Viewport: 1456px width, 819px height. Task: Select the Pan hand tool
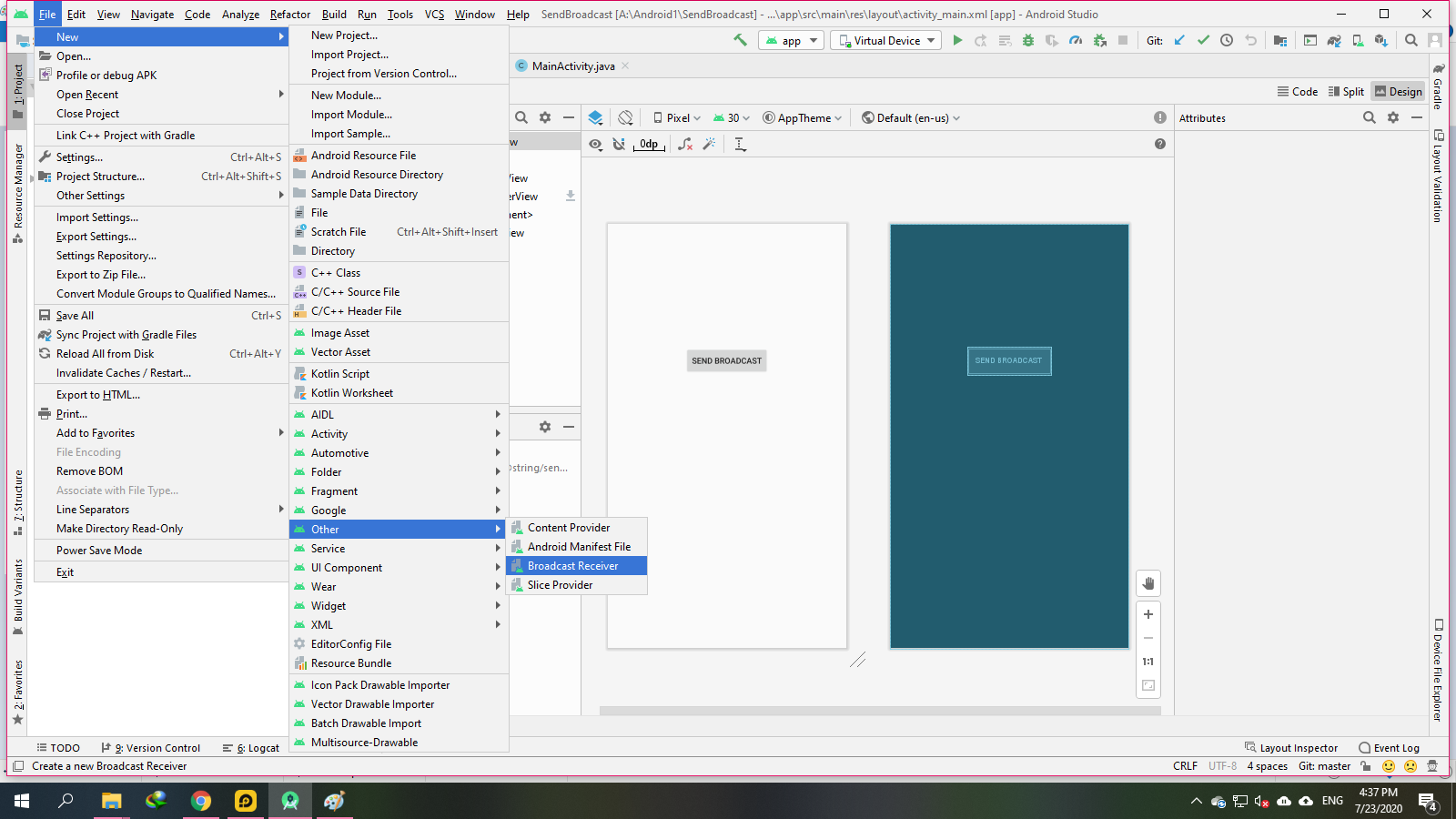tap(1148, 583)
